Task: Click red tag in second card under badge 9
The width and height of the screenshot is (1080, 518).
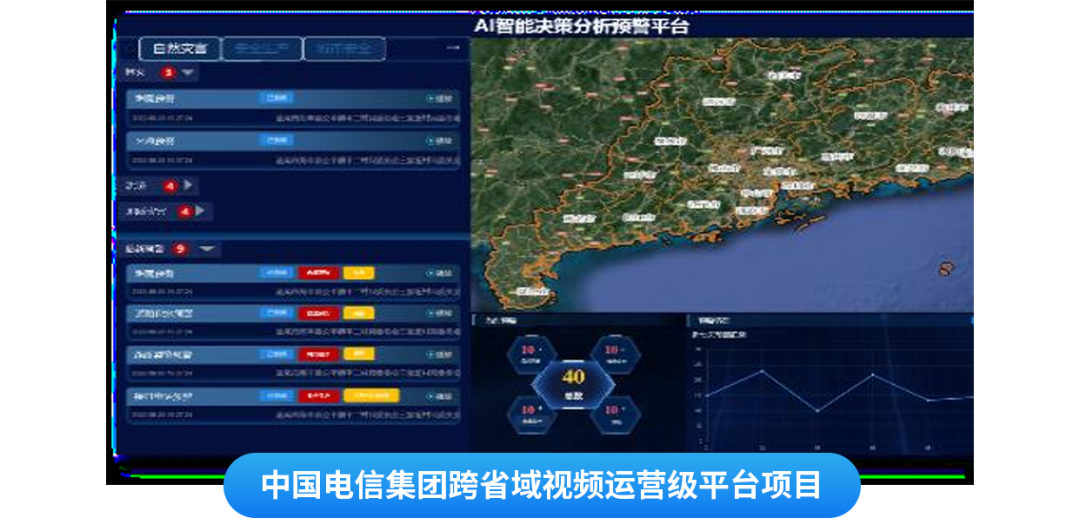Action: click(x=318, y=313)
